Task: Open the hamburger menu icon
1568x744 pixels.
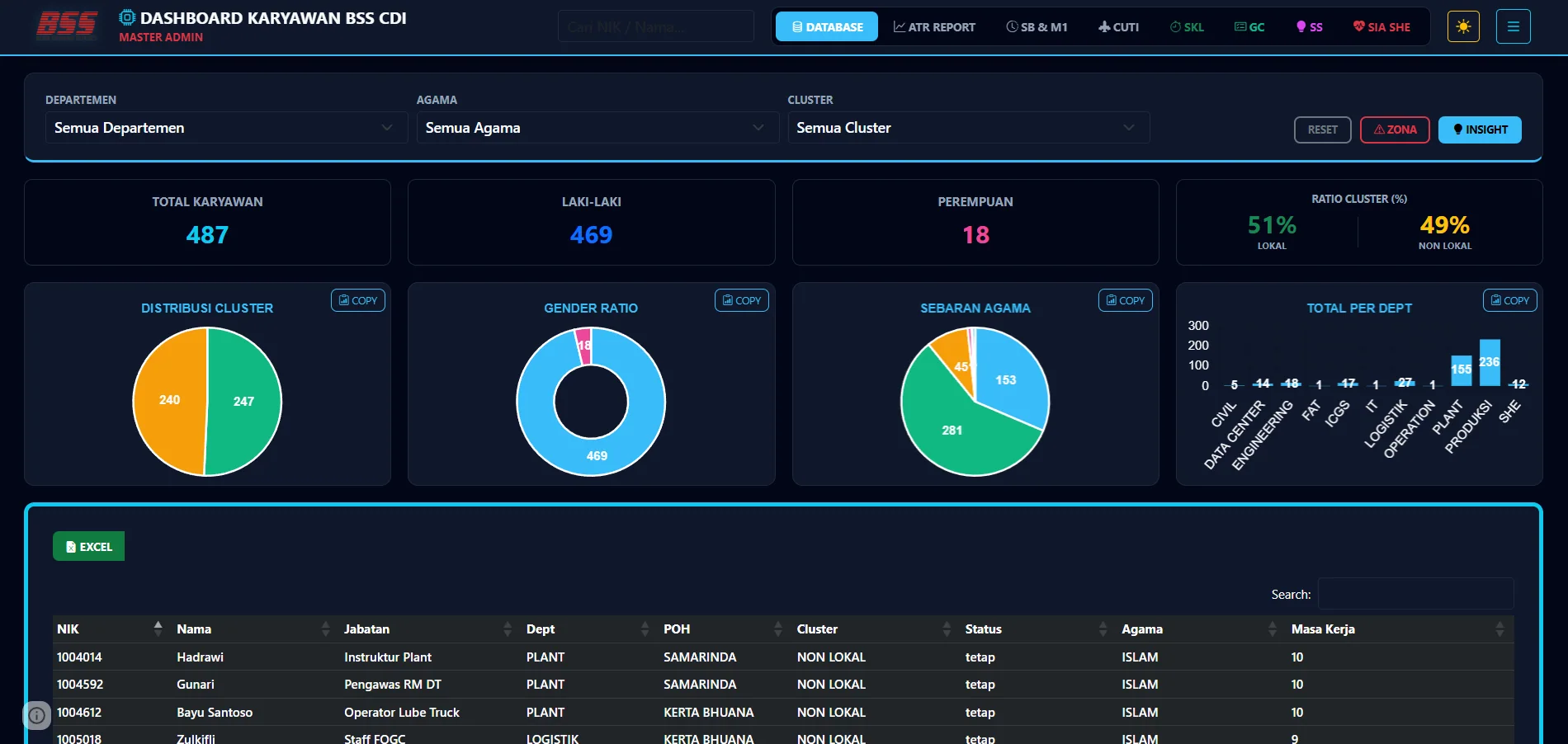Action: pos(1514,26)
